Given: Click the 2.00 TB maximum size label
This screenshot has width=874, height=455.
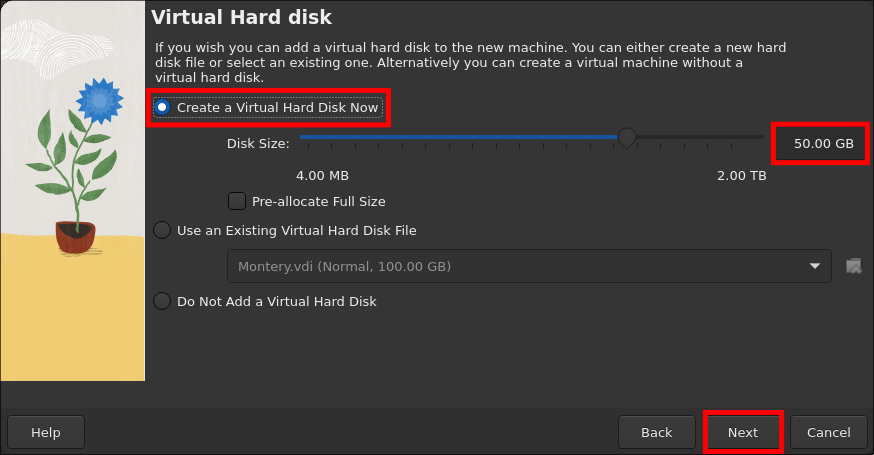Looking at the screenshot, I should pyautogui.click(x=741, y=176).
